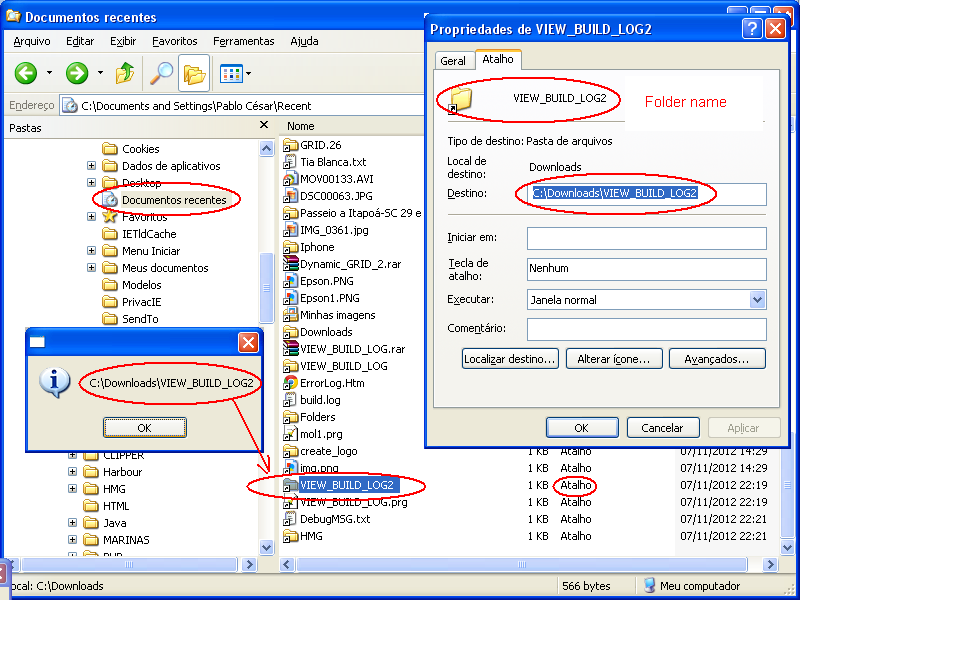Viewport: 960px width, 650px height.
Task: Expand the Meus documentos tree node
Action: [92, 268]
